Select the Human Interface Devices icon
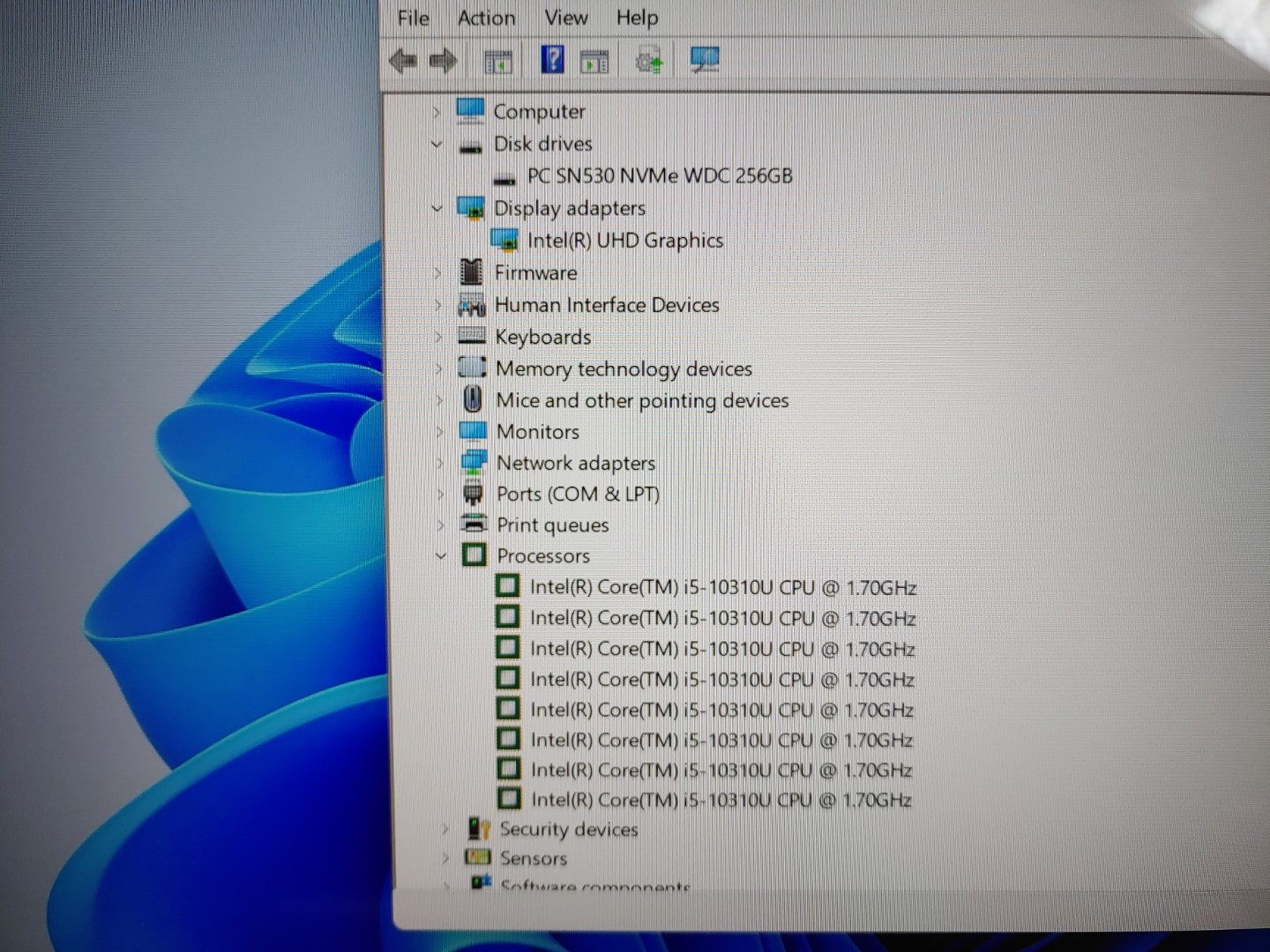The height and width of the screenshot is (952, 1270). pos(472,305)
